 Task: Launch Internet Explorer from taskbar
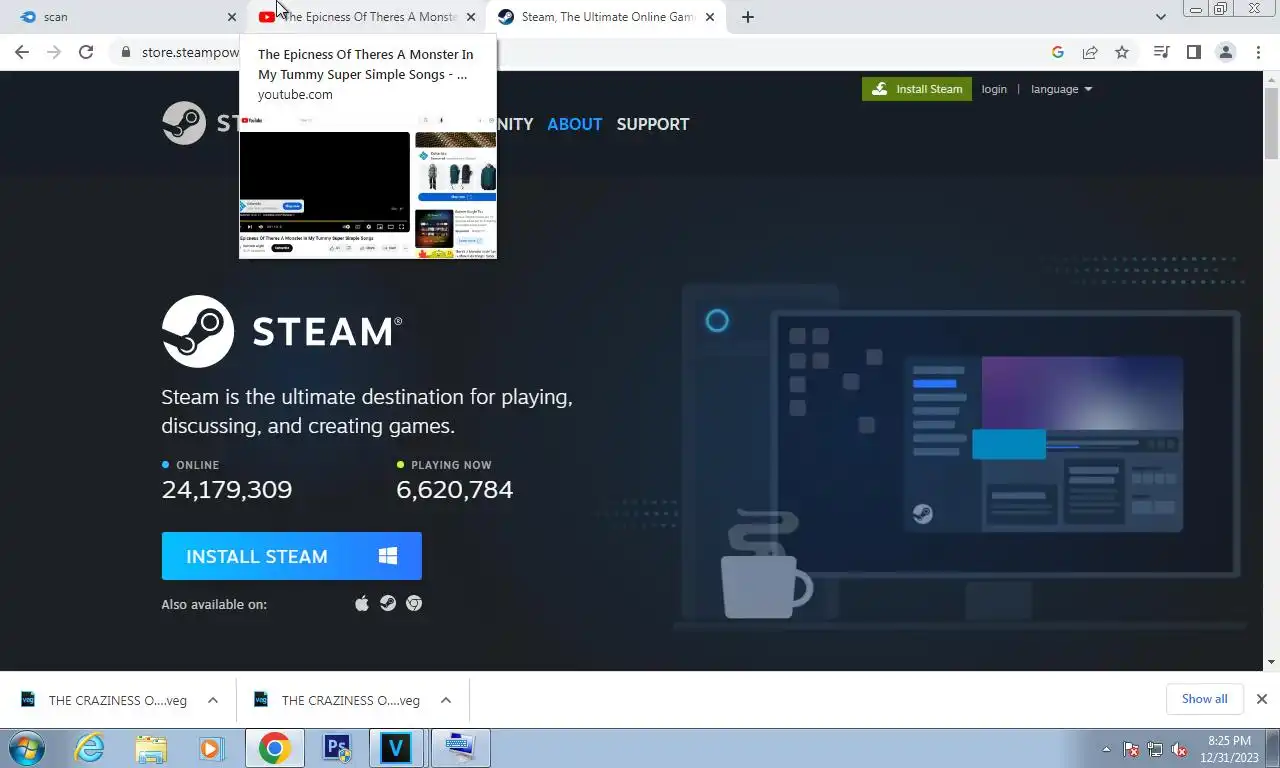pyautogui.click(x=89, y=748)
